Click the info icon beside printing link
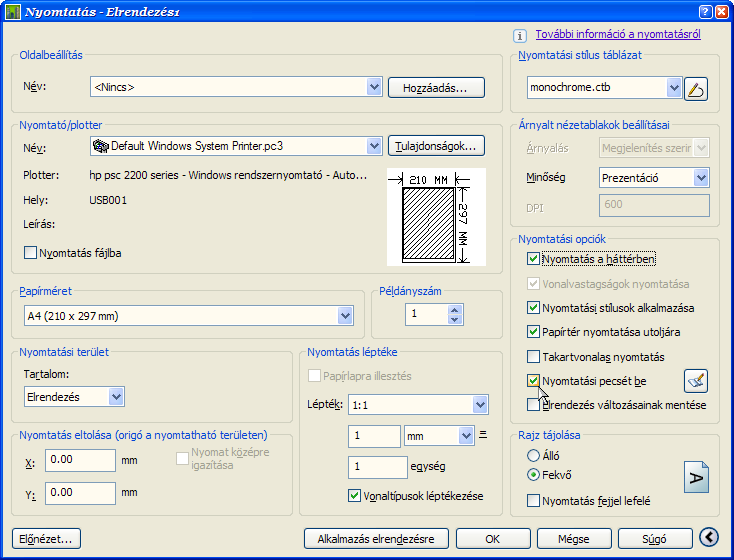The image size is (734, 560). [520, 36]
